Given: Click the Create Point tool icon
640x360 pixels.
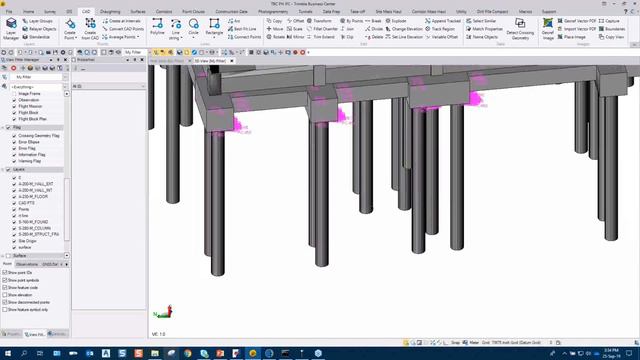Looking at the screenshot, I should (70, 24).
